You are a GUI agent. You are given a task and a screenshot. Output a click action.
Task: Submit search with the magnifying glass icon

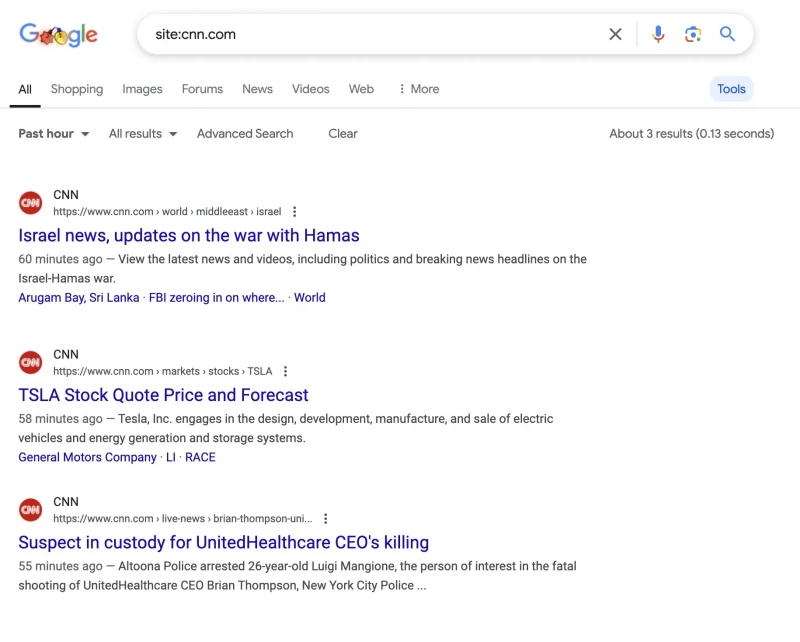pos(727,34)
